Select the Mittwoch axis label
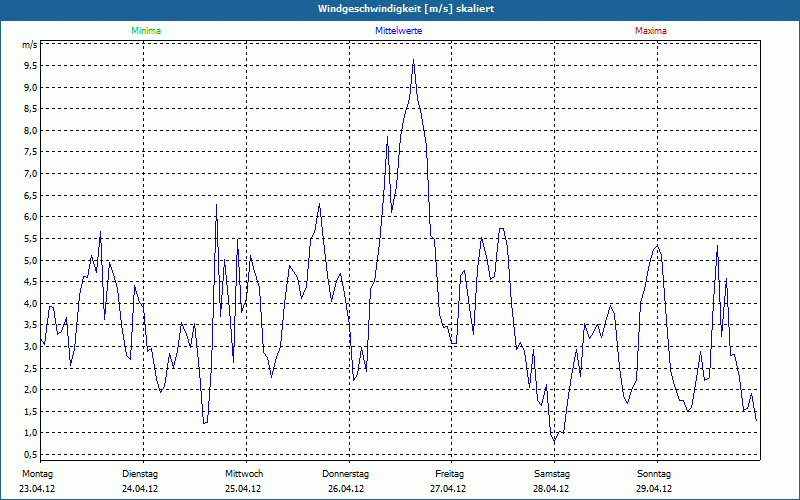This screenshot has height=500, width=800. (x=244, y=474)
